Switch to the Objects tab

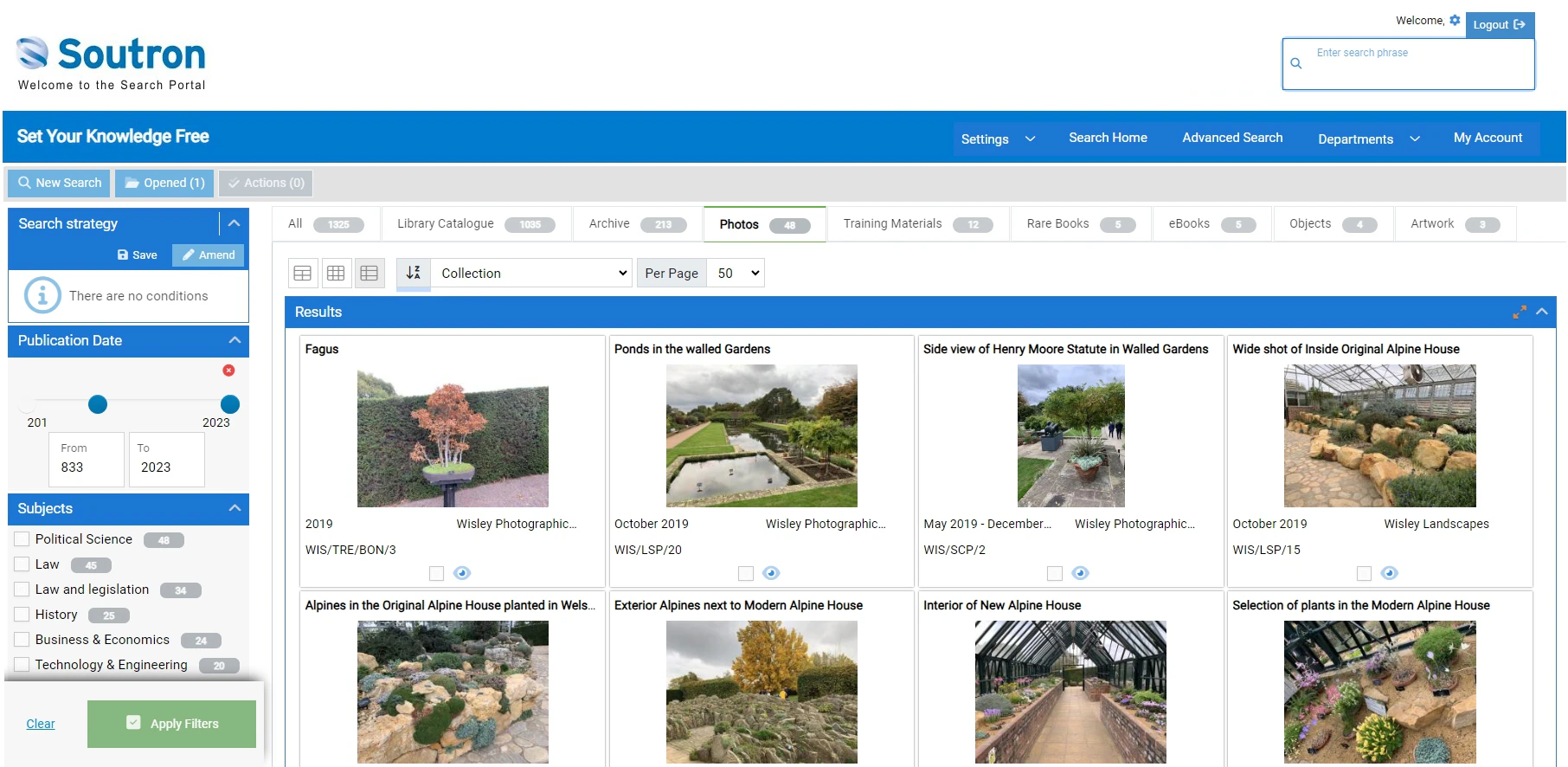click(x=1333, y=224)
